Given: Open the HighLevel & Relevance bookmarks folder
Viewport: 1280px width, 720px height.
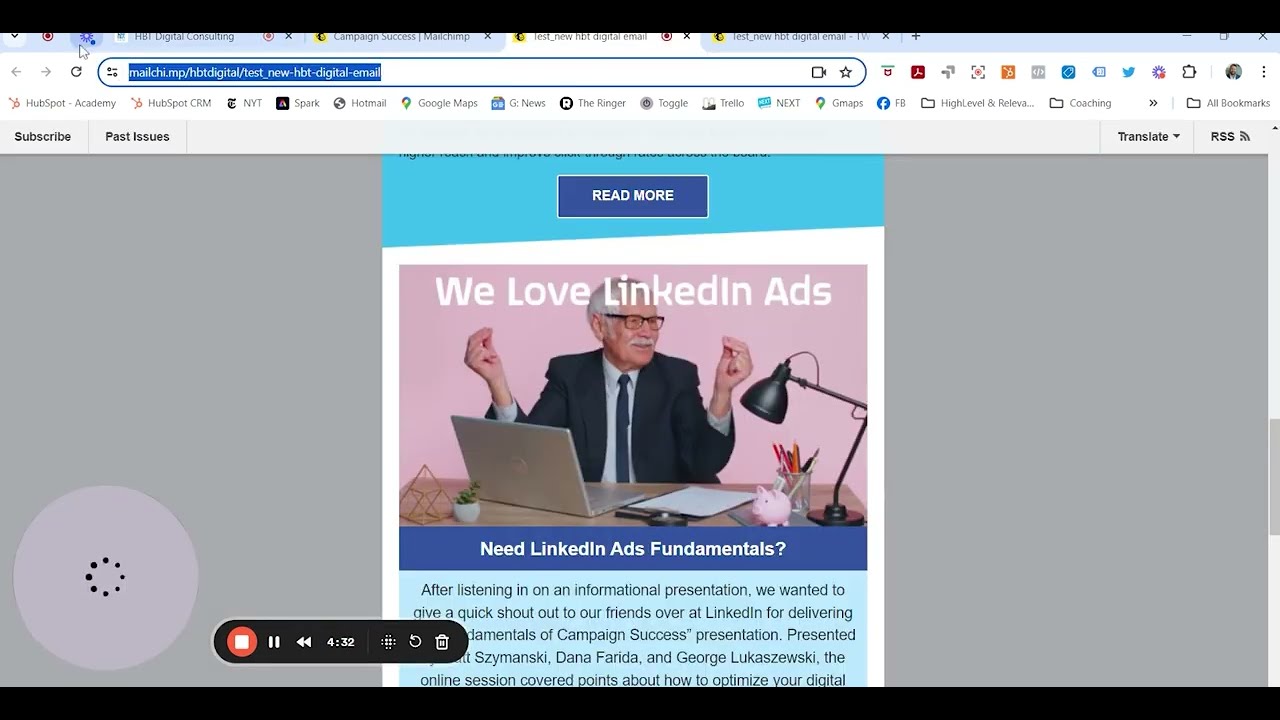Looking at the screenshot, I should coord(977,103).
